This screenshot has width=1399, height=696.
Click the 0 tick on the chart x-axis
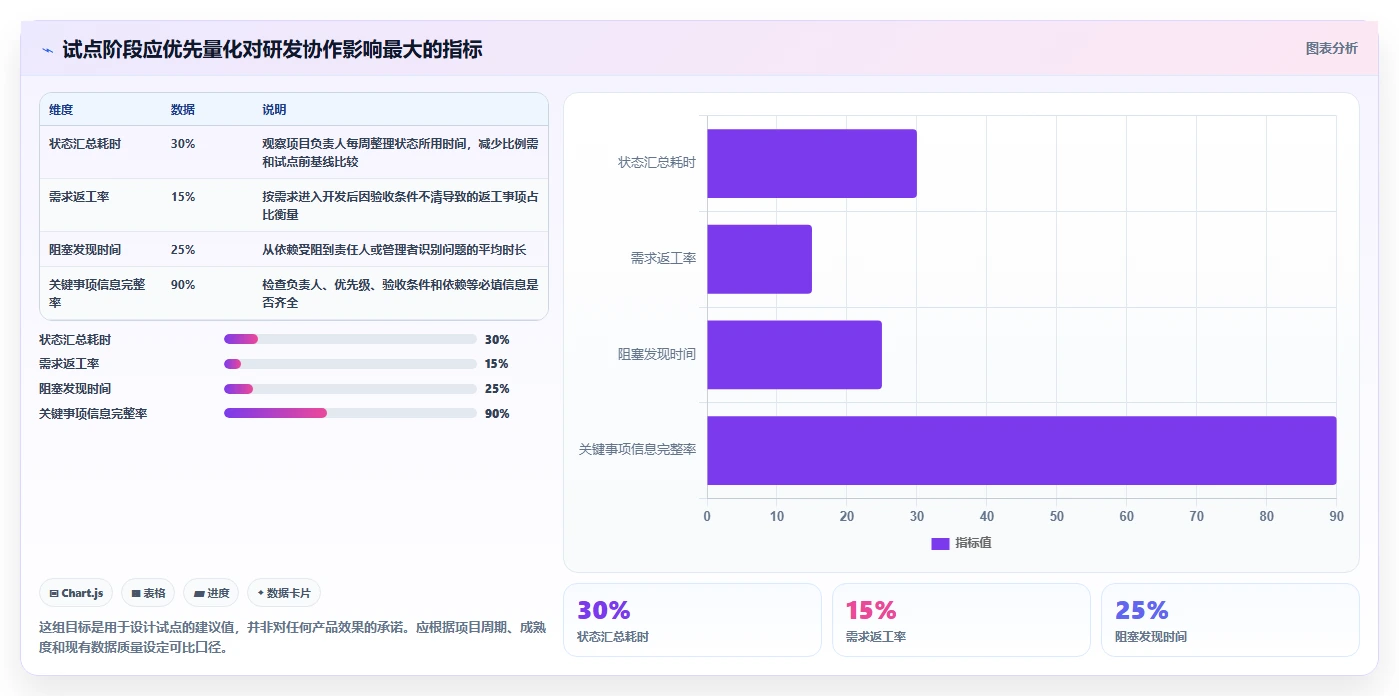point(707,517)
